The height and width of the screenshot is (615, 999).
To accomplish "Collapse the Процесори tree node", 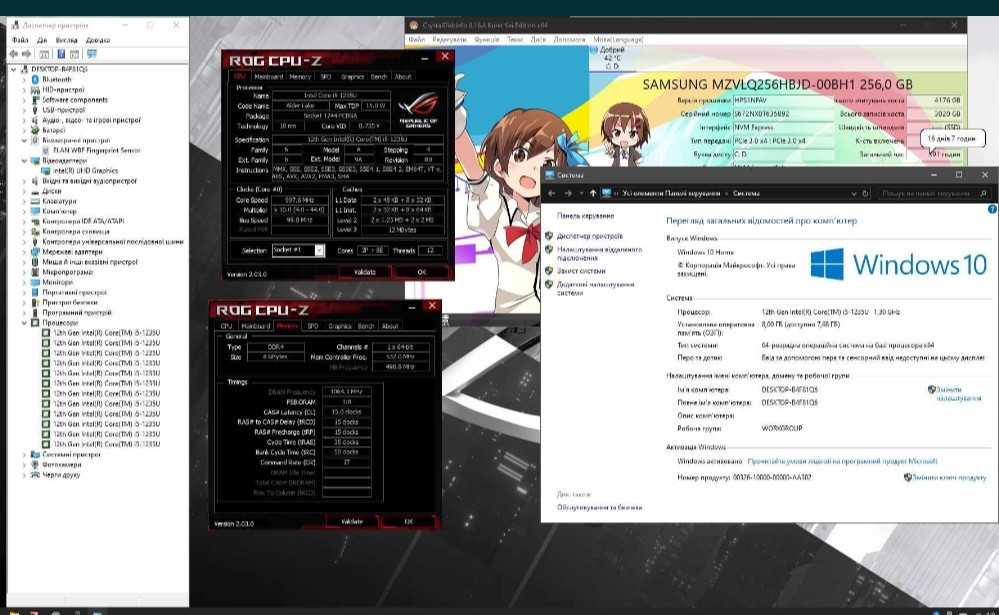I will pyautogui.click(x=24, y=323).
